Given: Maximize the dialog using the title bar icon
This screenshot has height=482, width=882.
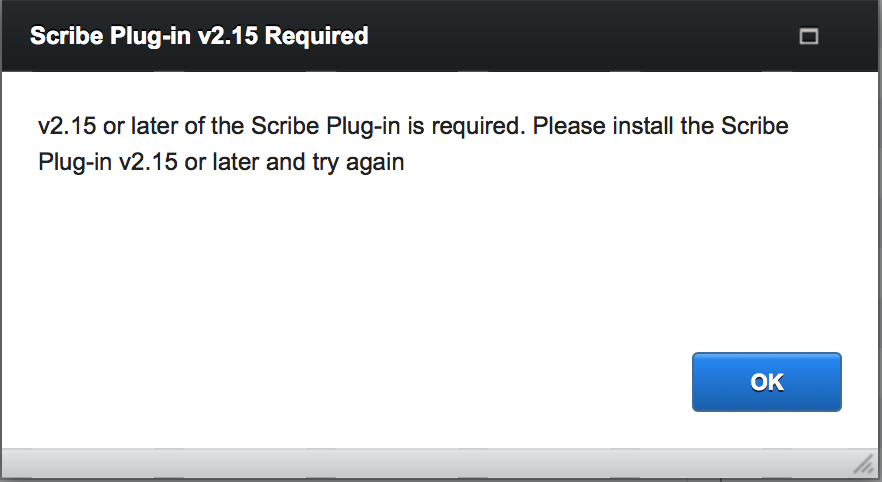Looking at the screenshot, I should coord(809,36).
